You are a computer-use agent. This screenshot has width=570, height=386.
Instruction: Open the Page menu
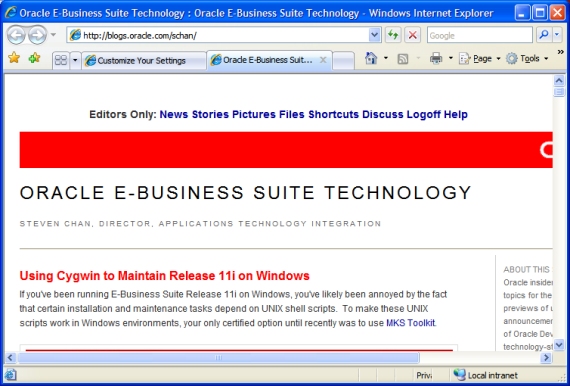click(x=479, y=59)
